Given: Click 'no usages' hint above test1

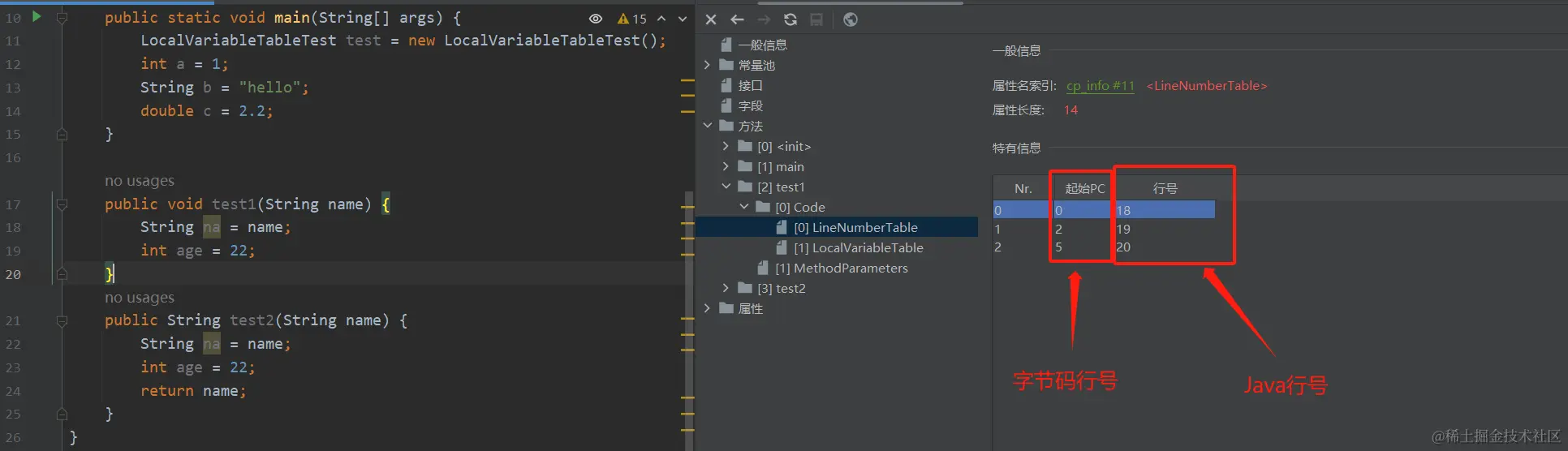Looking at the screenshot, I should coord(140,181).
